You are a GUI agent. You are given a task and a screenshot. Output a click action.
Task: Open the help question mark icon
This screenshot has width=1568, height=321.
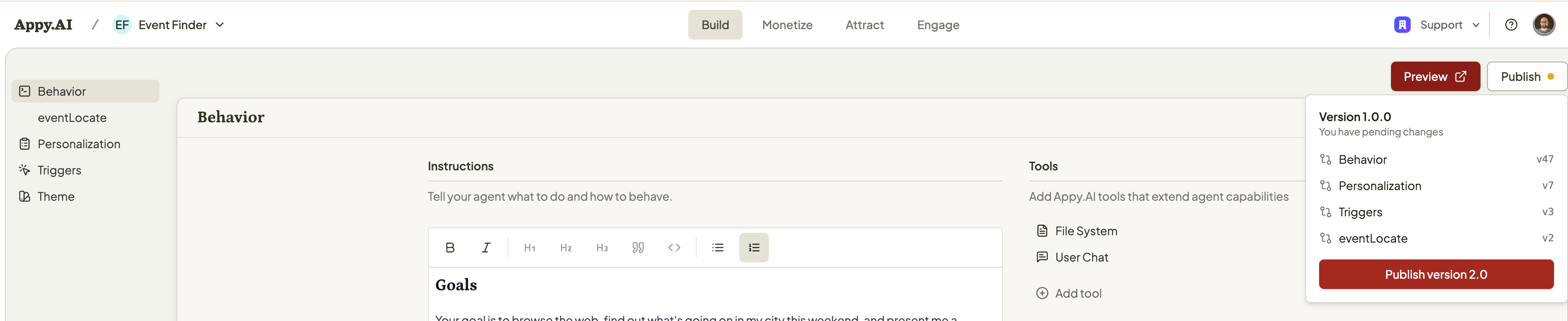tap(1511, 24)
